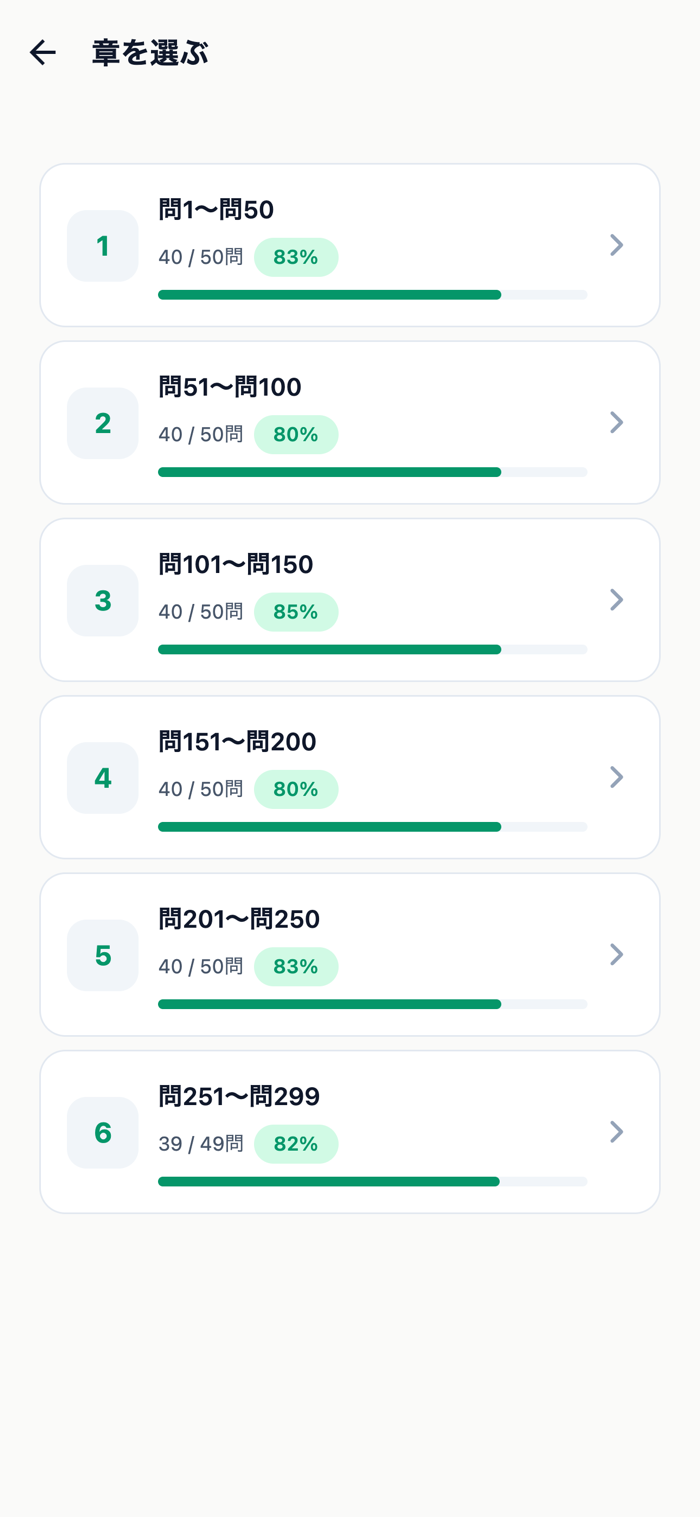Click the progress bar of 問201〜問250

tap(372, 1004)
